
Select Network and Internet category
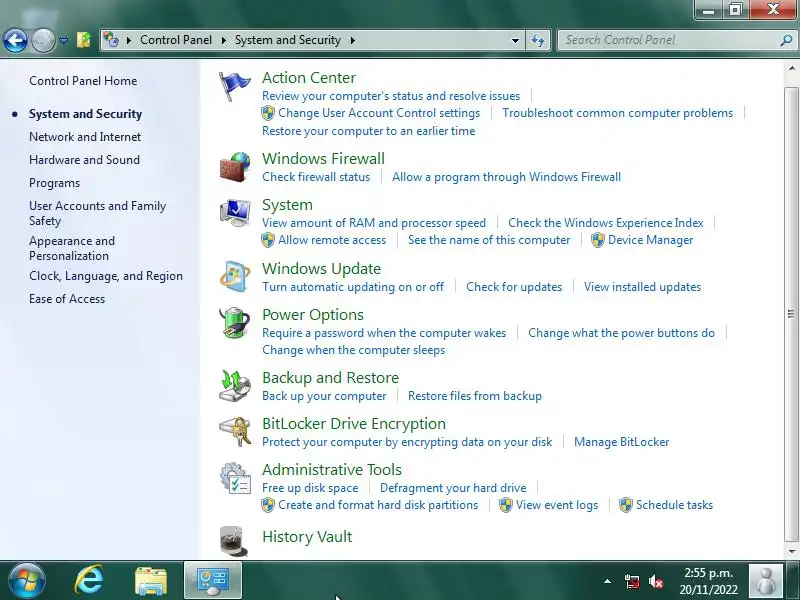(85, 137)
